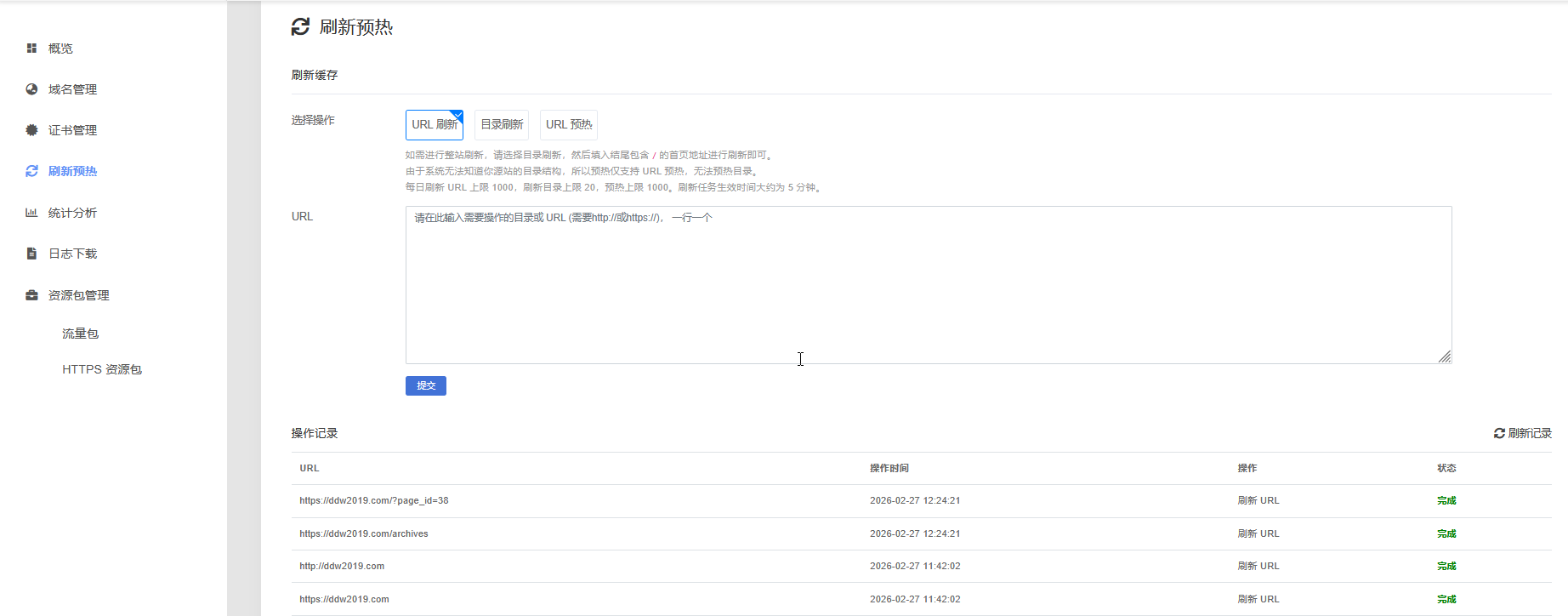Viewport: 1568px width, 616px height.
Task: Open the 流量包 submenu item
Action: 80,334
